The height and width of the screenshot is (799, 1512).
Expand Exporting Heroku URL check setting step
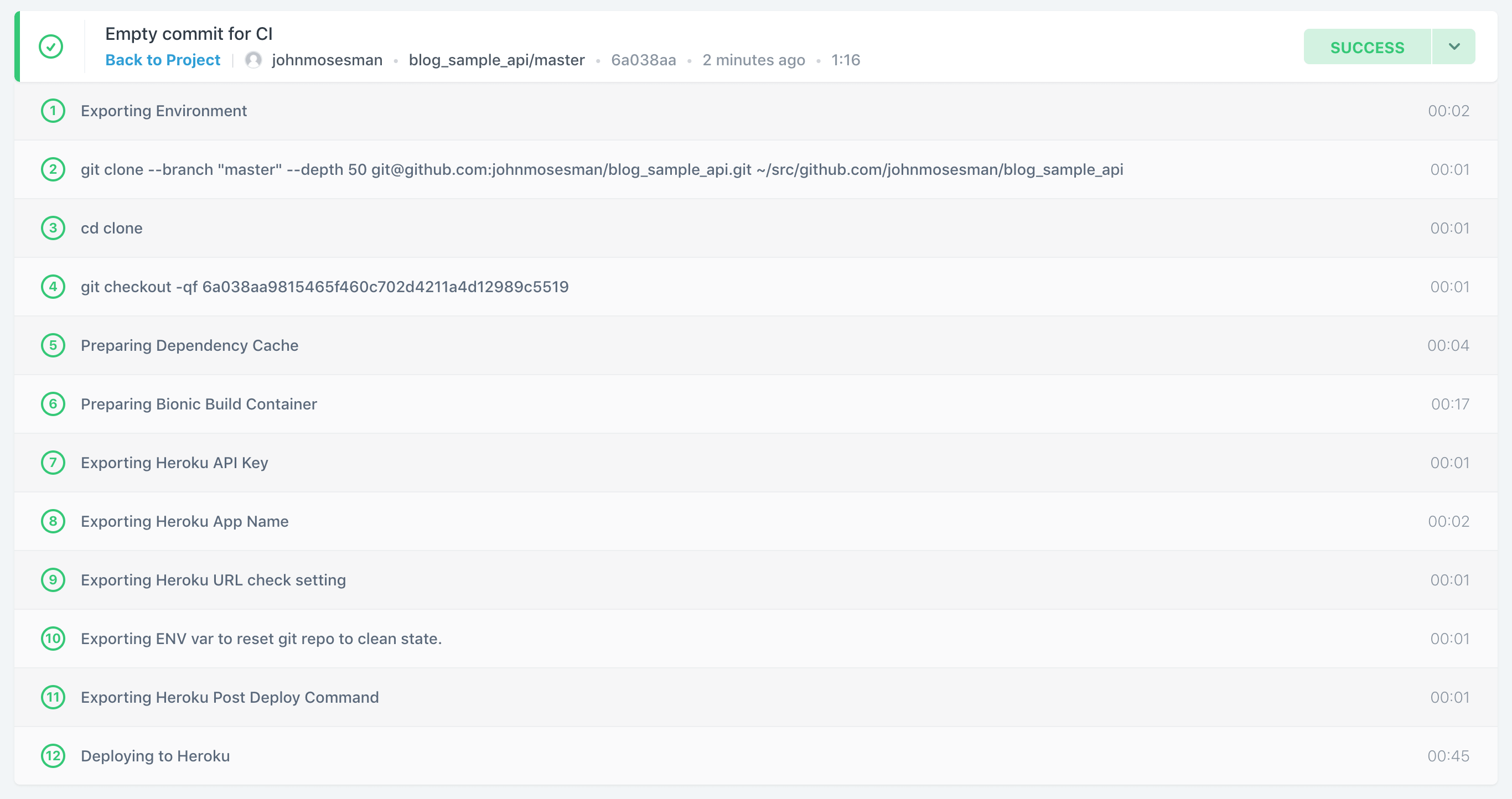point(756,580)
